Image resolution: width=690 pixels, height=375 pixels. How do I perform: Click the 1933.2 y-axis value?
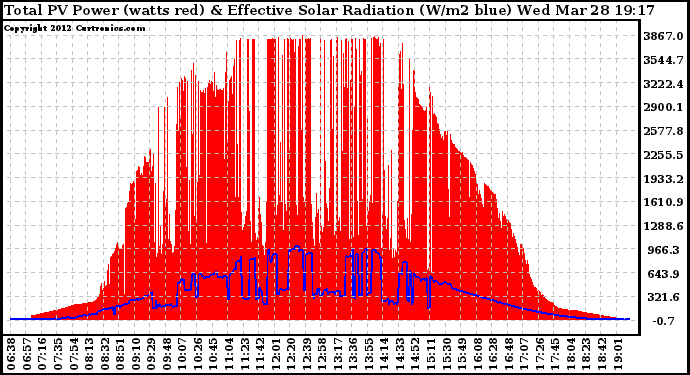coord(663,179)
